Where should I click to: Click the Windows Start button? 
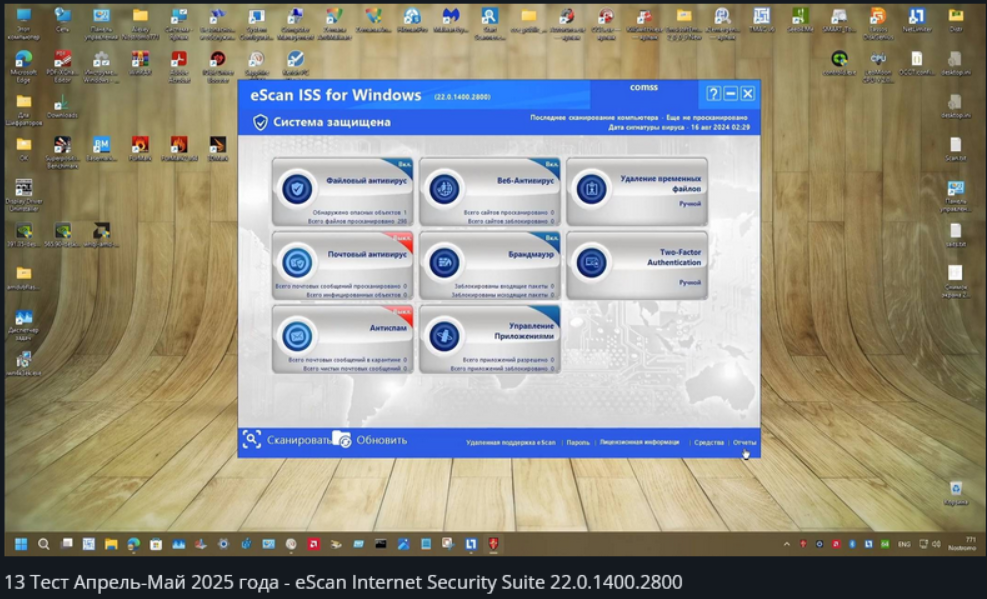pos(21,544)
